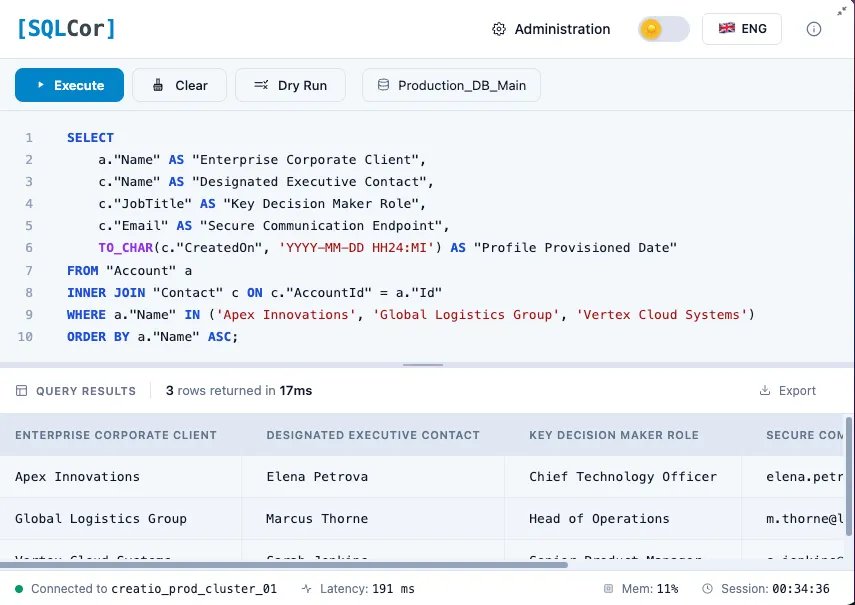Click the editor/results splitter handle

pyautogui.click(x=423, y=365)
